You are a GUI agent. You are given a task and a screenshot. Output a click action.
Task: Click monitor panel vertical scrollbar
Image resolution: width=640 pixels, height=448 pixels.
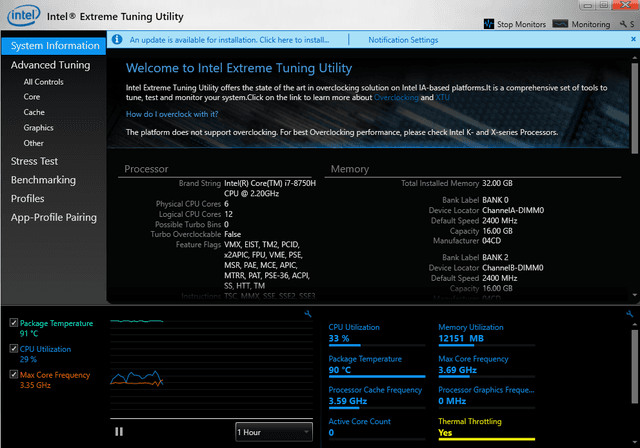click(x=634, y=366)
